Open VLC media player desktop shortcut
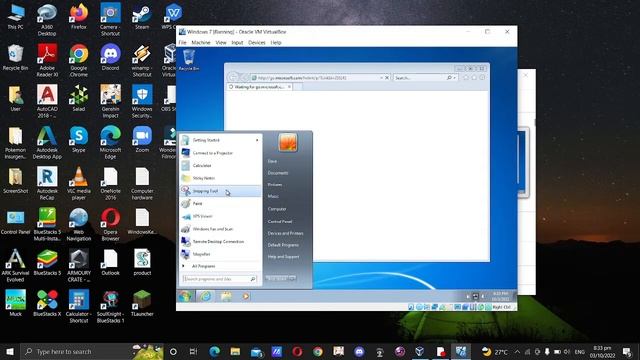This screenshot has width=640, height=360. (x=79, y=183)
